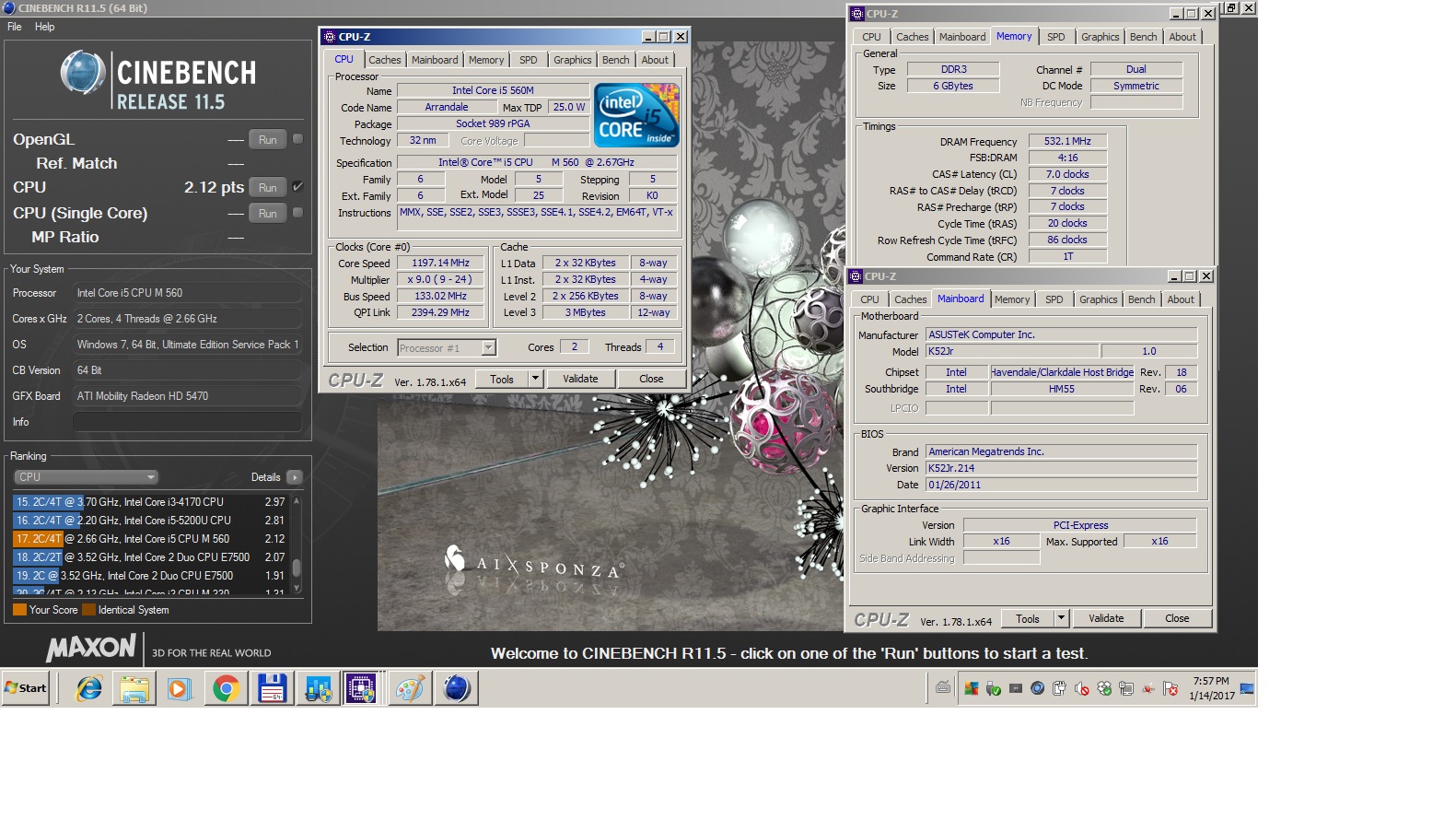Image resolution: width=1456 pixels, height=820 pixels.
Task: Select ranking row Core i5 CPU M 560
Action: (x=150, y=539)
